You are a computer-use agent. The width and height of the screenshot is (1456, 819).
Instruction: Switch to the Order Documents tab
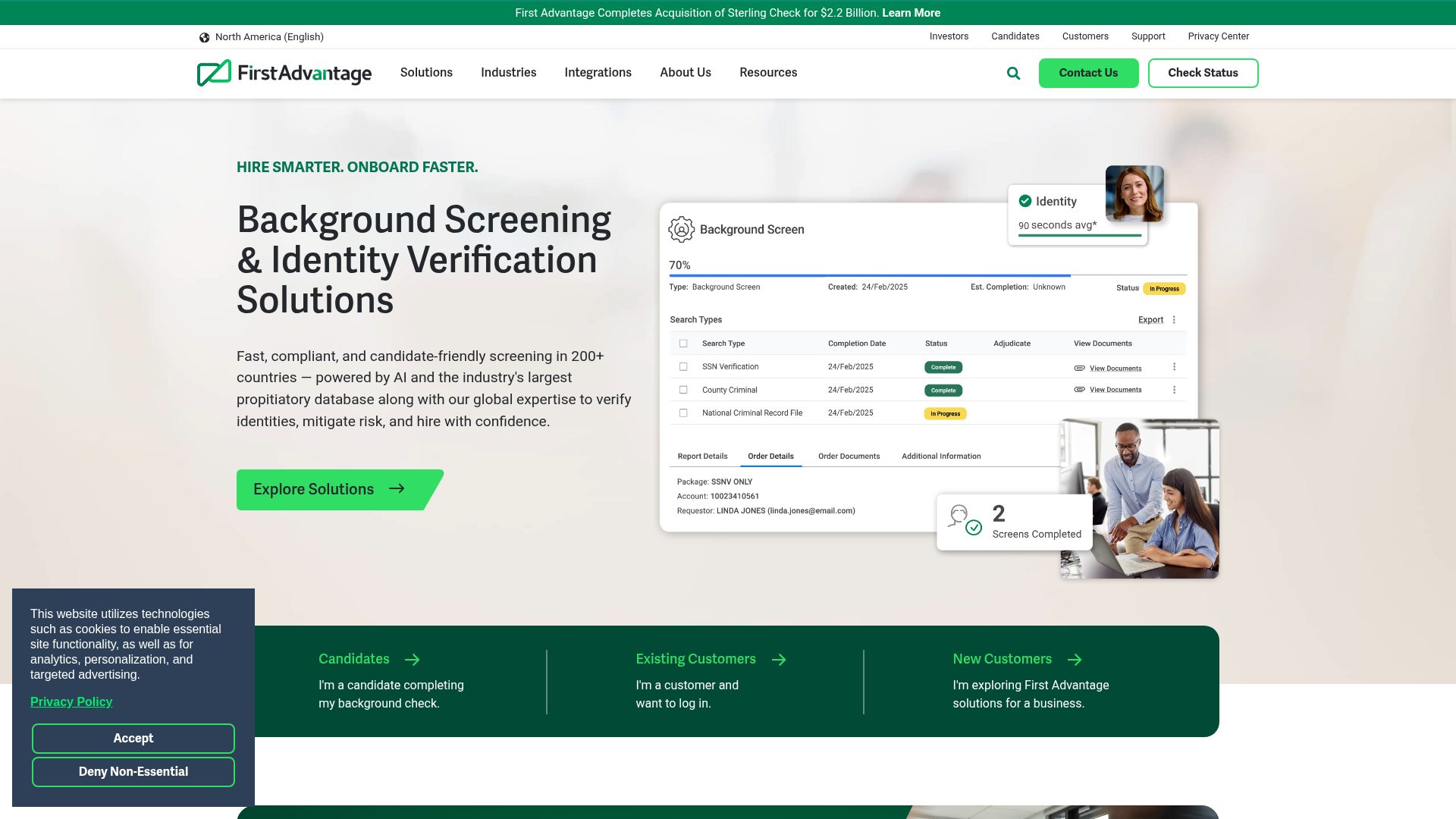tap(849, 456)
